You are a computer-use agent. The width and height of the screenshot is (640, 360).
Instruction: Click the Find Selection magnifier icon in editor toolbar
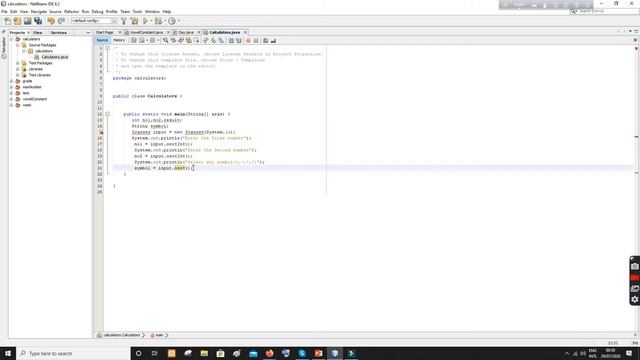165,40
